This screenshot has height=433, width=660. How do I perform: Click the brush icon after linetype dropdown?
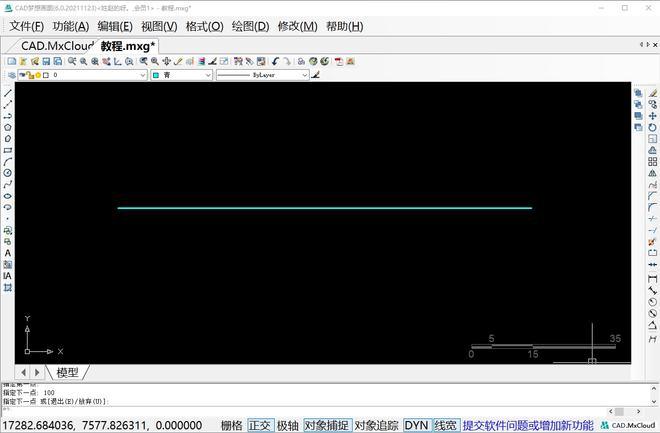(x=316, y=75)
